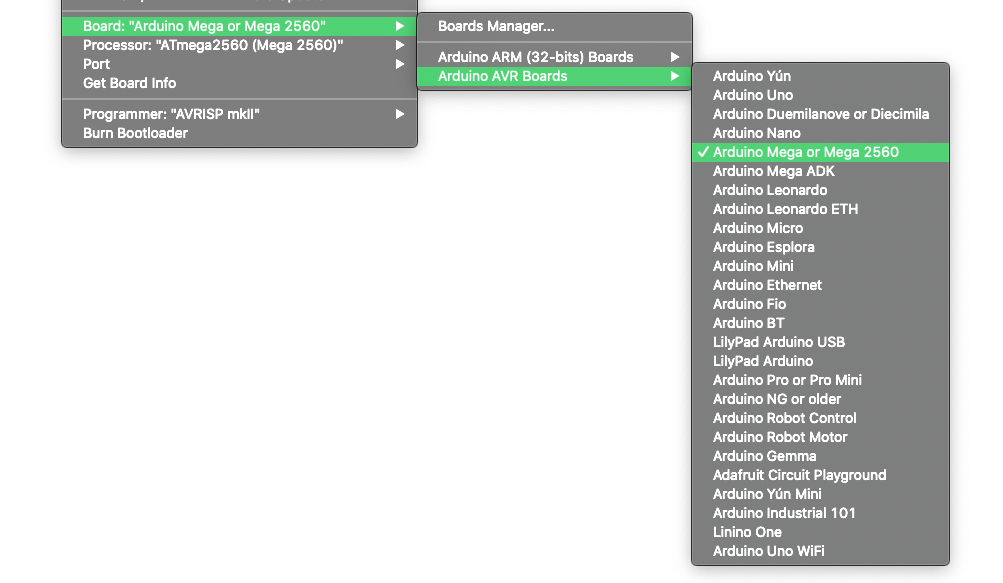Screen dimensions: 1003x583
Task: Choose the plain LilyPad Arduino entry
Action: click(820, 361)
